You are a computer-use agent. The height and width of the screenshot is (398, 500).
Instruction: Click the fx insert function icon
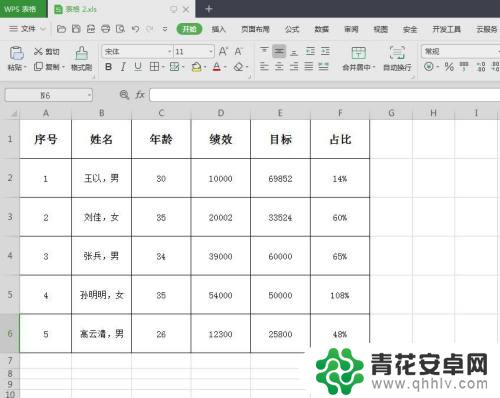140,95
